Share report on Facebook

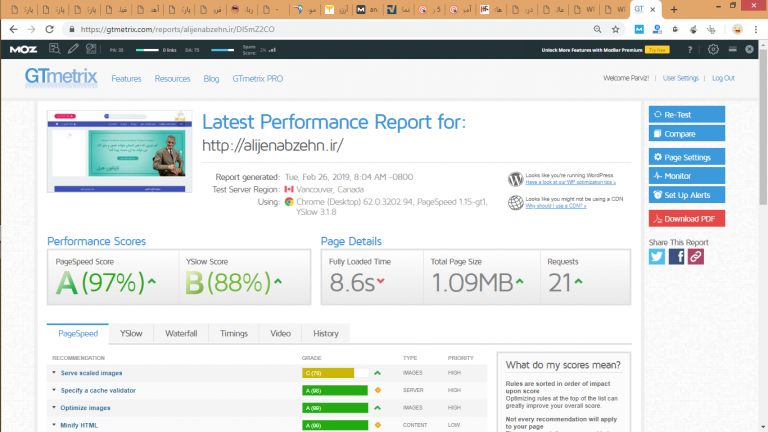[x=676, y=257]
